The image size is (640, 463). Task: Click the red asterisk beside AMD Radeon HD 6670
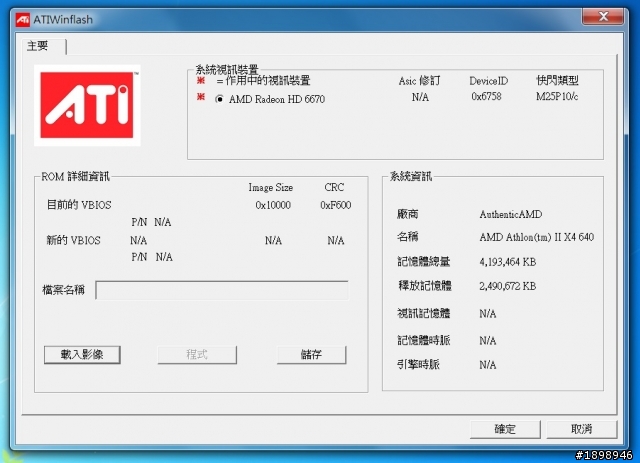pyautogui.click(x=200, y=96)
